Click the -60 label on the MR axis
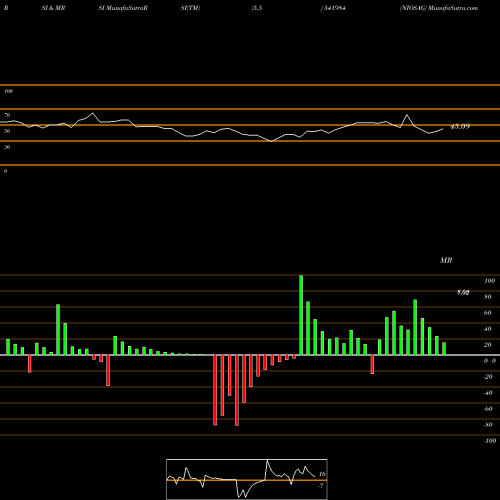Image resolution: width=500 pixels, height=500 pixels. (x=488, y=409)
